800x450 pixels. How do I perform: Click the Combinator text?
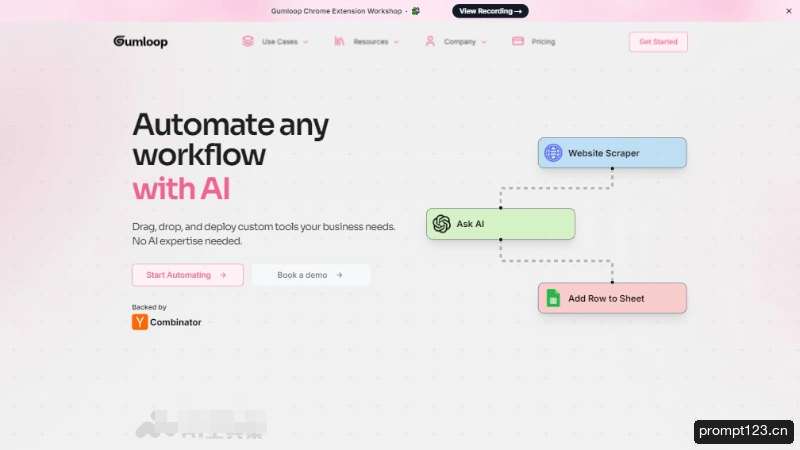tap(176, 322)
